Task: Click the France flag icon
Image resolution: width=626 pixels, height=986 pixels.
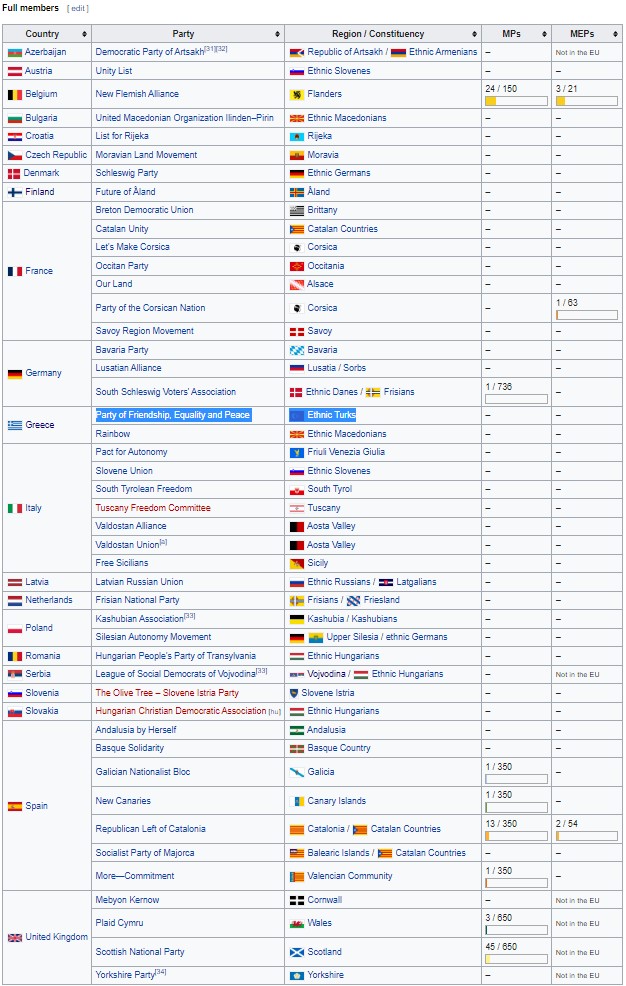Action: [x=14, y=272]
